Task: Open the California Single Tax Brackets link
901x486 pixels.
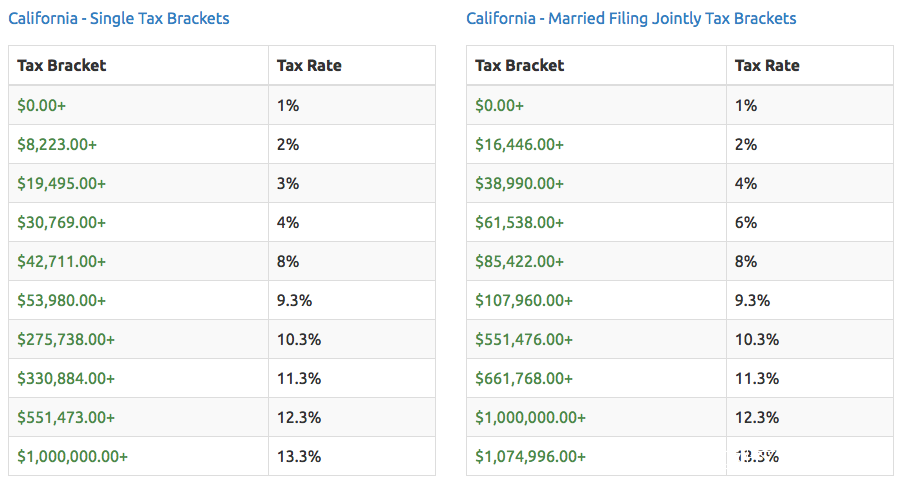Action: [118, 18]
